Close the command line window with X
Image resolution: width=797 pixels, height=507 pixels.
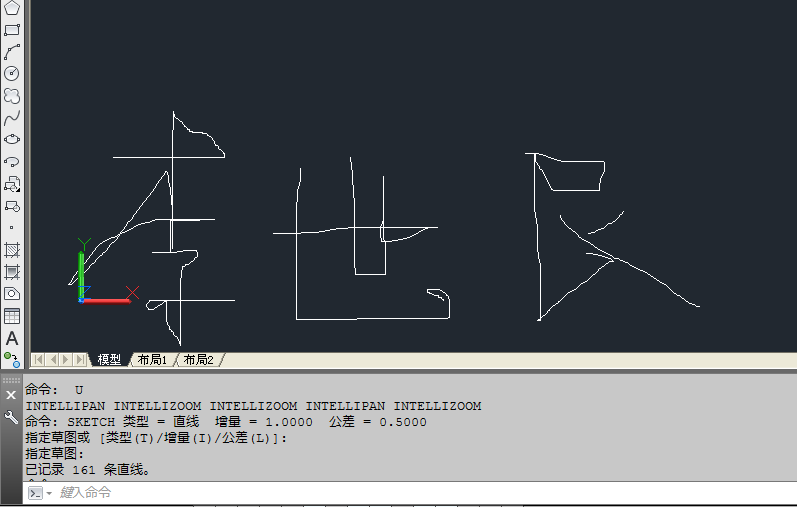11,395
